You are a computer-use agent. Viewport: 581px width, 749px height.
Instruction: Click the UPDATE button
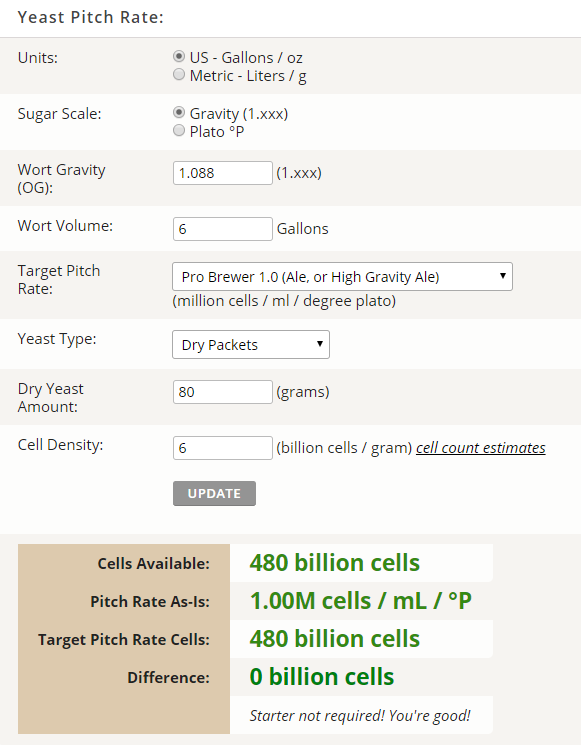214,493
